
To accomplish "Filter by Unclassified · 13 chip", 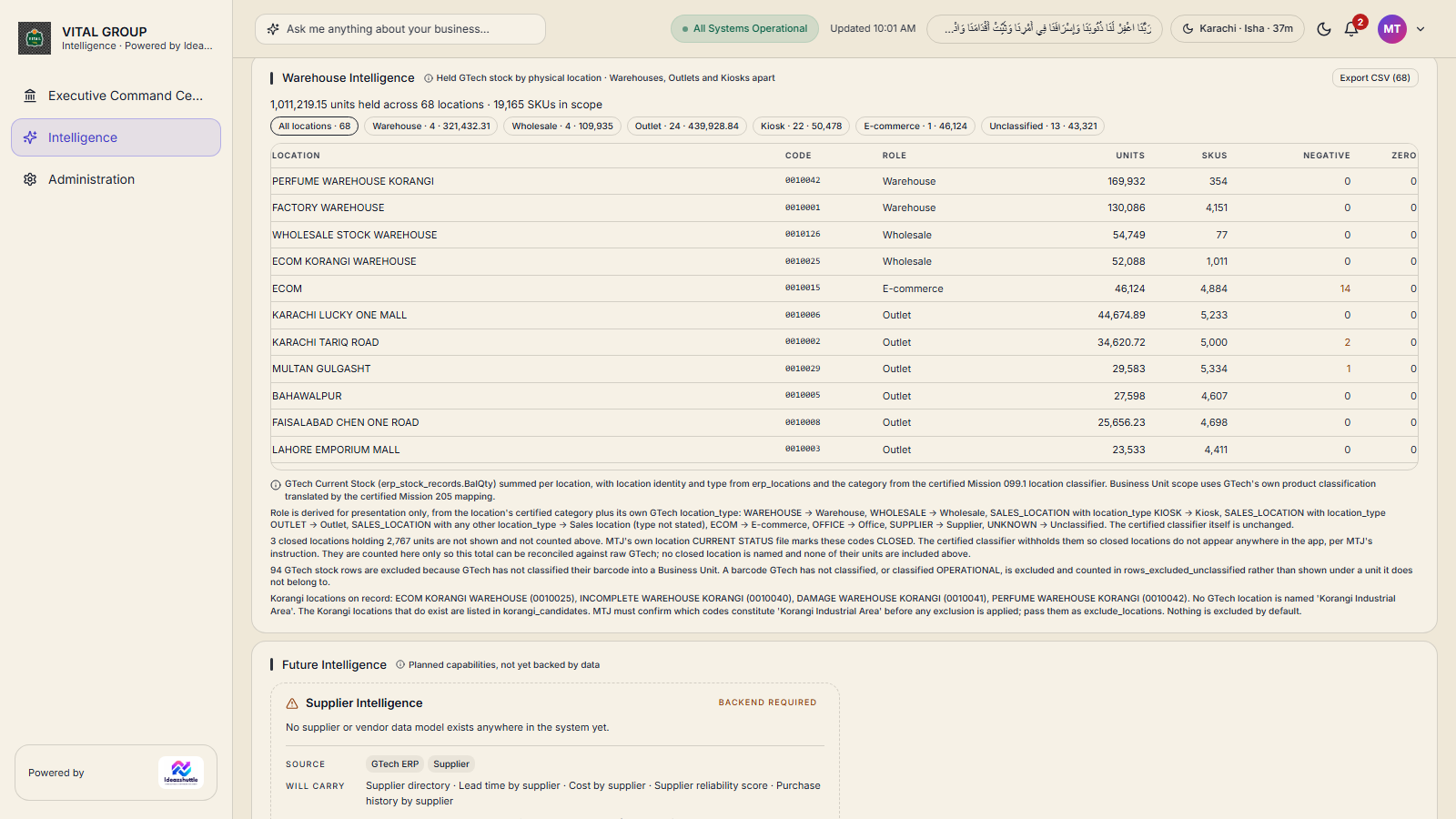I will [1043, 126].
